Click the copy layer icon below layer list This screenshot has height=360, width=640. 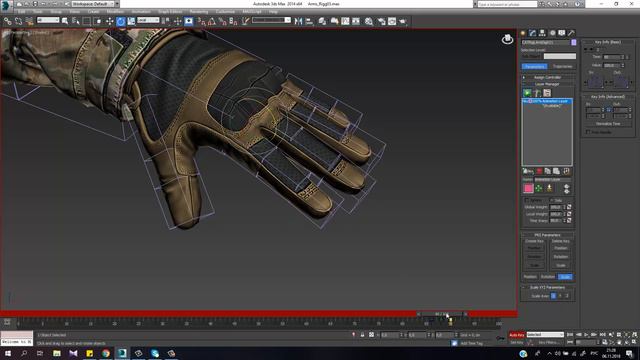tap(547, 171)
